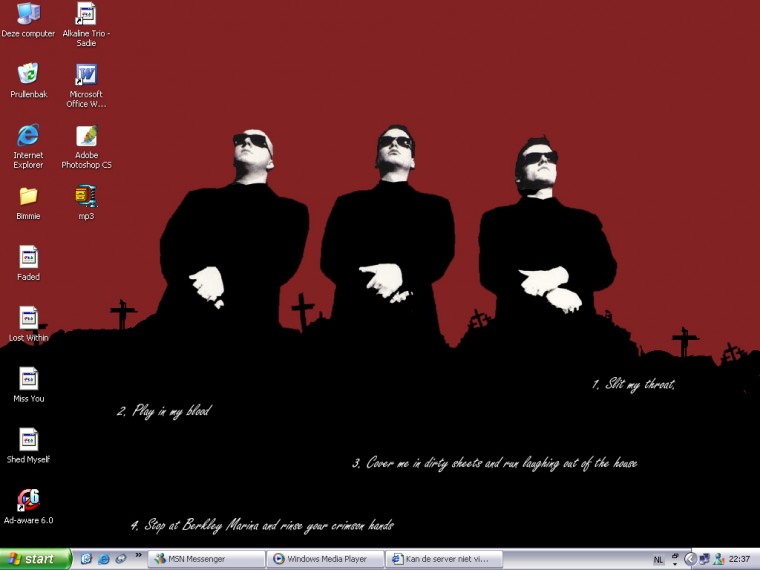Click the third Quick Launch icon
Viewport: 760px width, 570px height.
121,559
